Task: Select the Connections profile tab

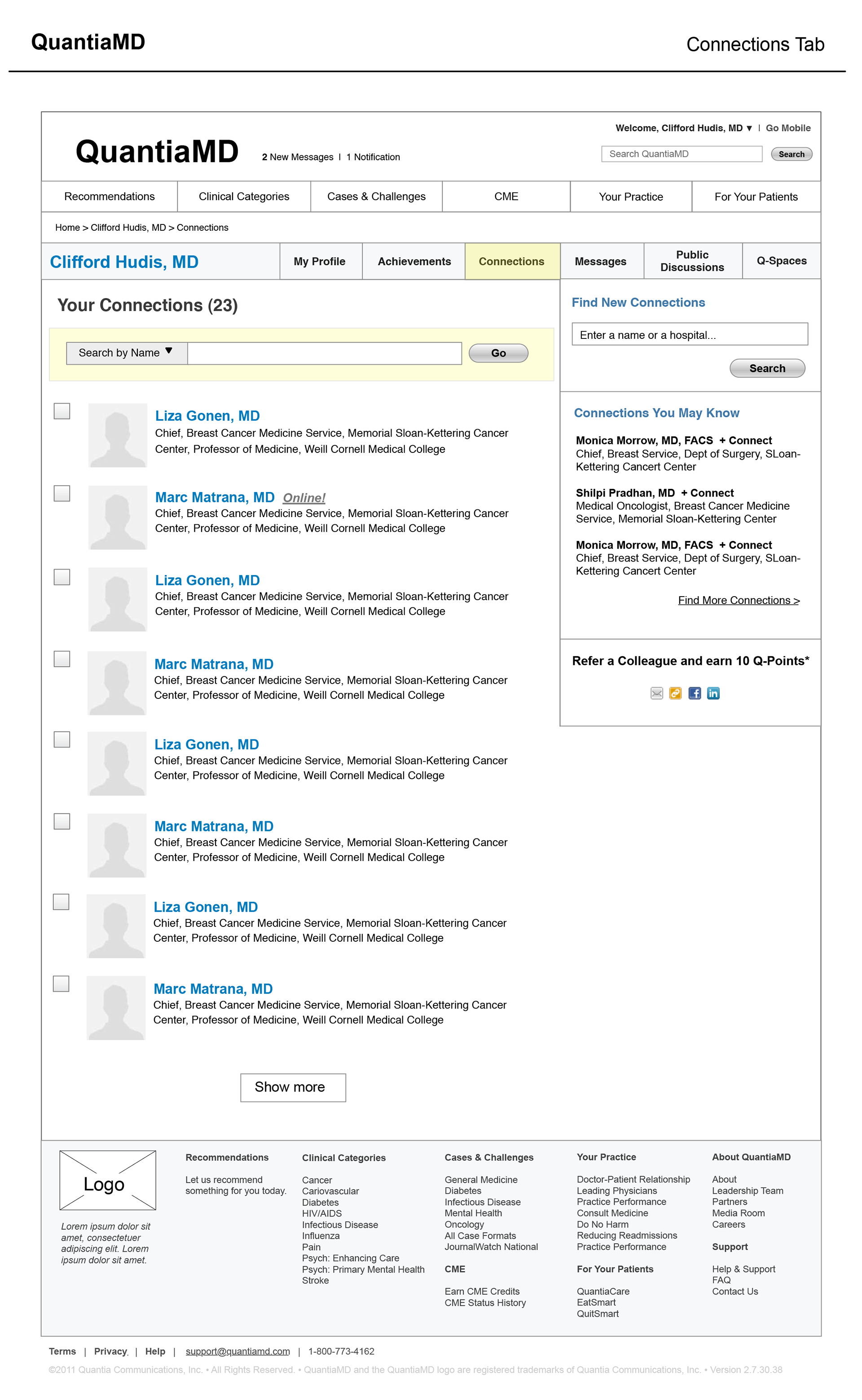Action: click(x=512, y=261)
